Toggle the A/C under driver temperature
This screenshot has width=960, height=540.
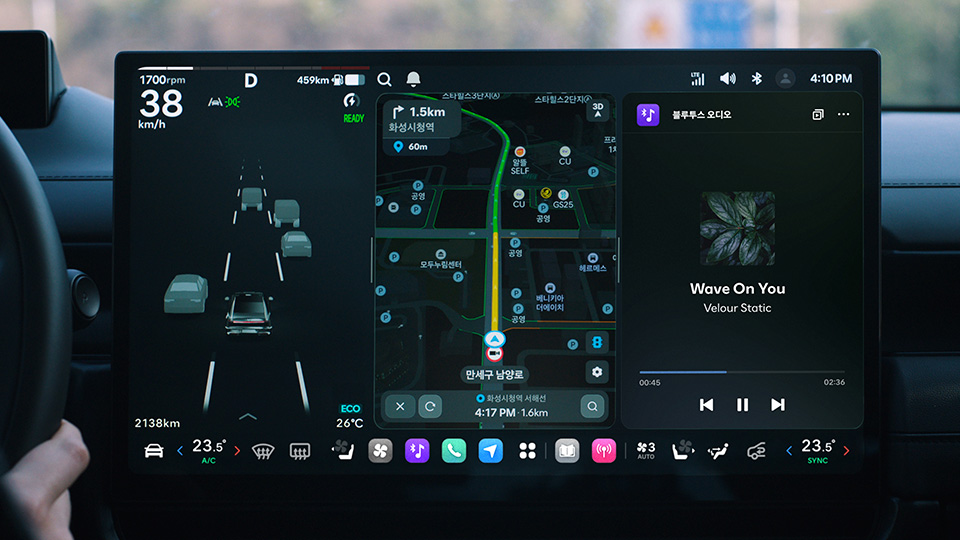(208, 461)
